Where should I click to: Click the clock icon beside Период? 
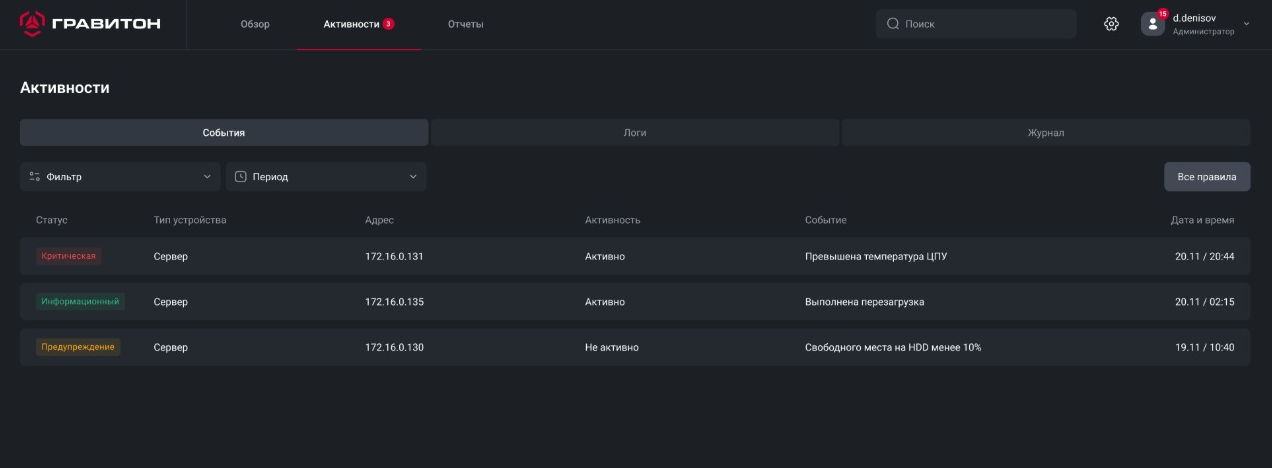click(241, 177)
